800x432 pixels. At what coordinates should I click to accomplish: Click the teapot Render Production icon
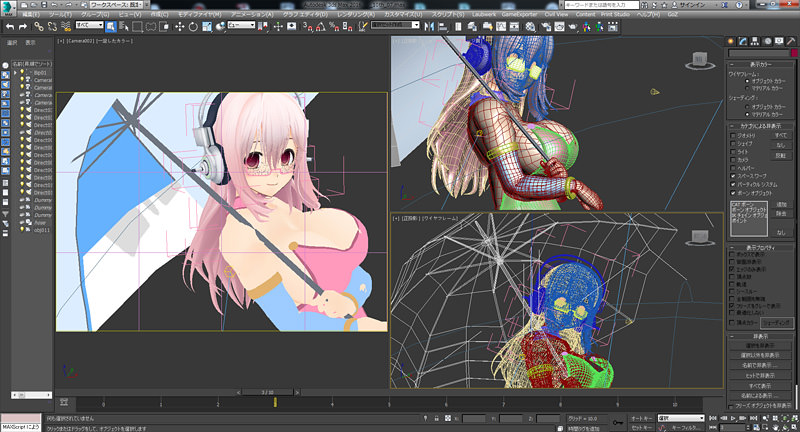572,27
